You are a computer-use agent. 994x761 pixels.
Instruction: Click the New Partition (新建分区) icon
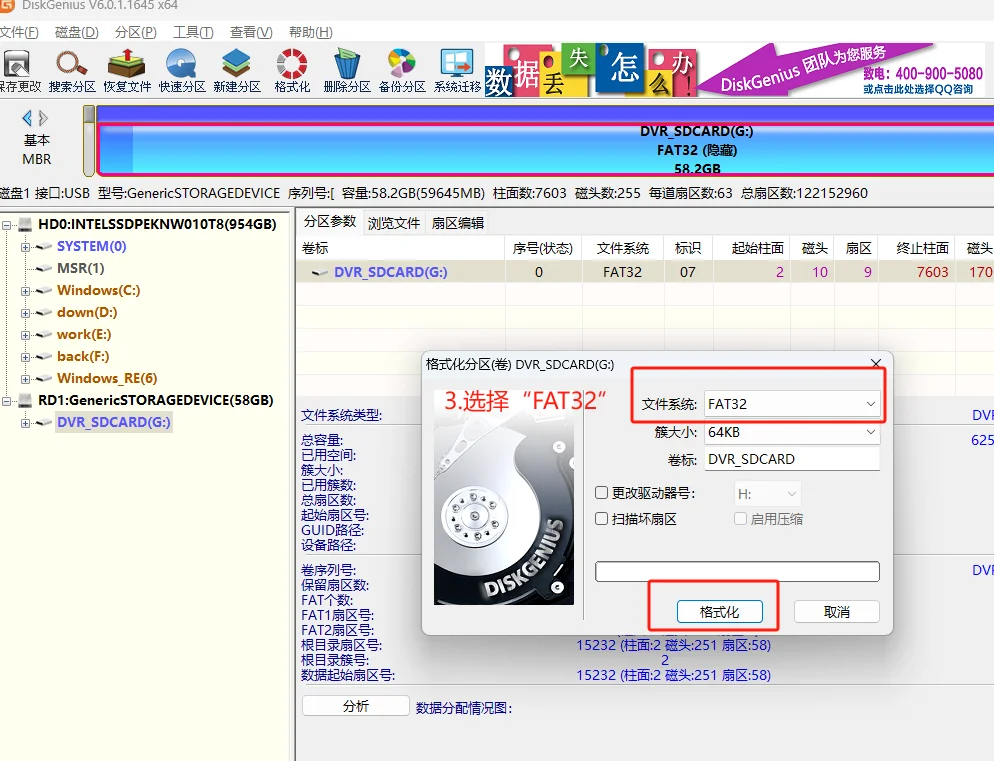click(236, 71)
